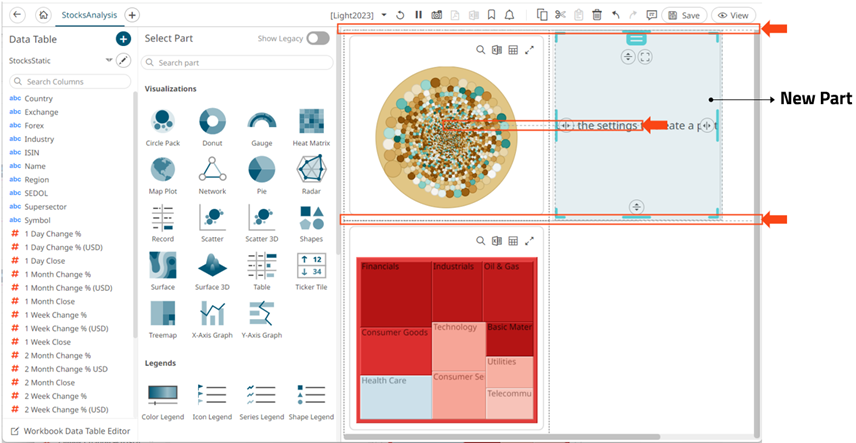
Task: Open alerts with the bell icon
Action: 509,15
